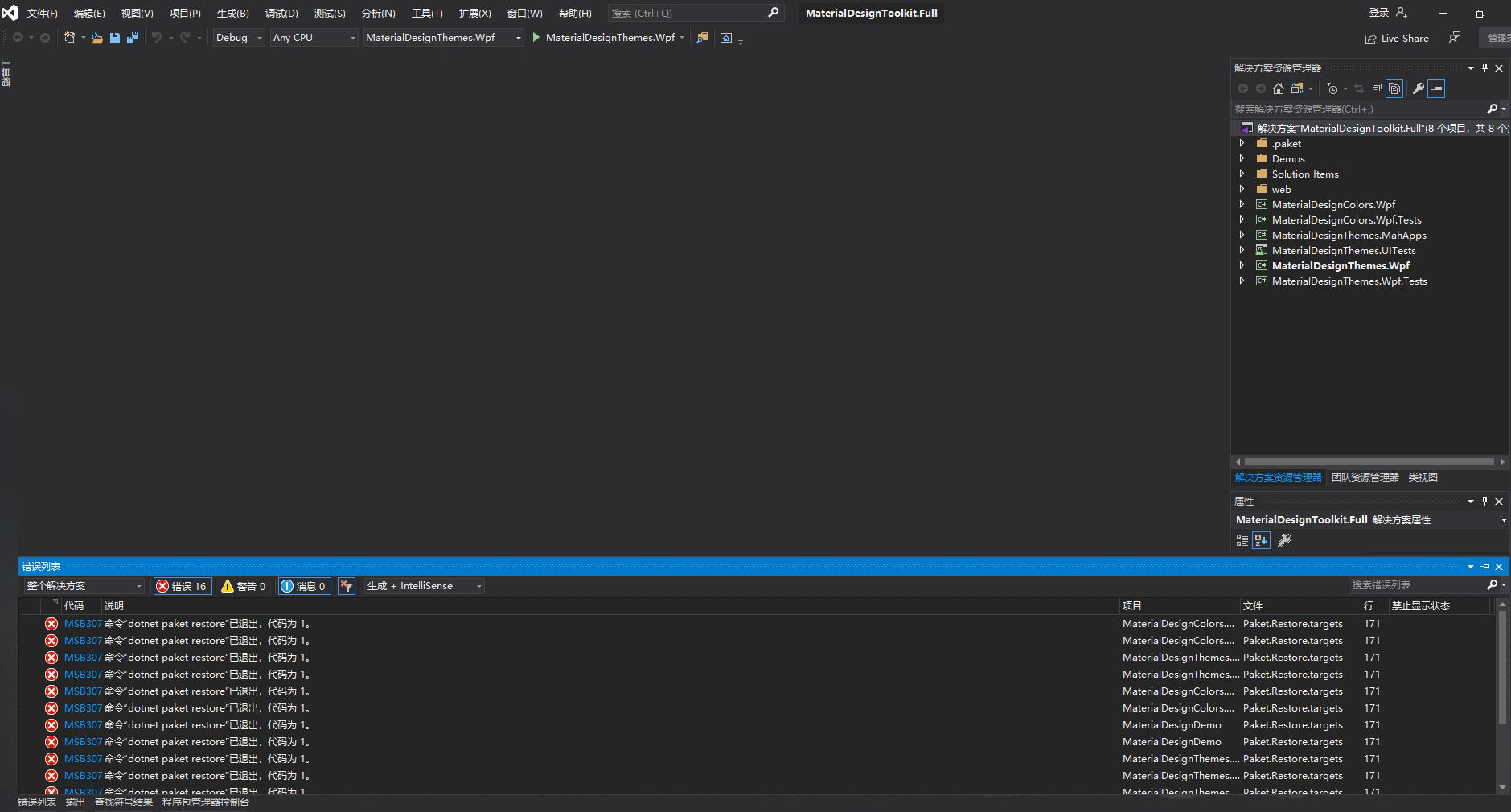Click the search box in Solution Explorer
Image resolution: width=1511 pixels, height=812 pixels.
[x=1359, y=109]
